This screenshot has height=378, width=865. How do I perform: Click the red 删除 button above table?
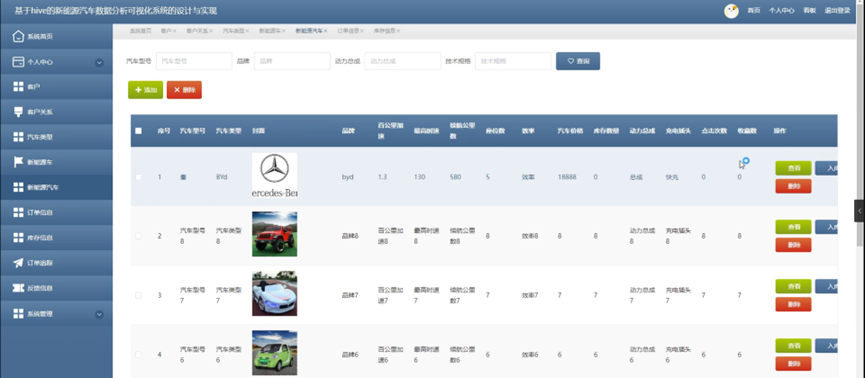point(184,90)
